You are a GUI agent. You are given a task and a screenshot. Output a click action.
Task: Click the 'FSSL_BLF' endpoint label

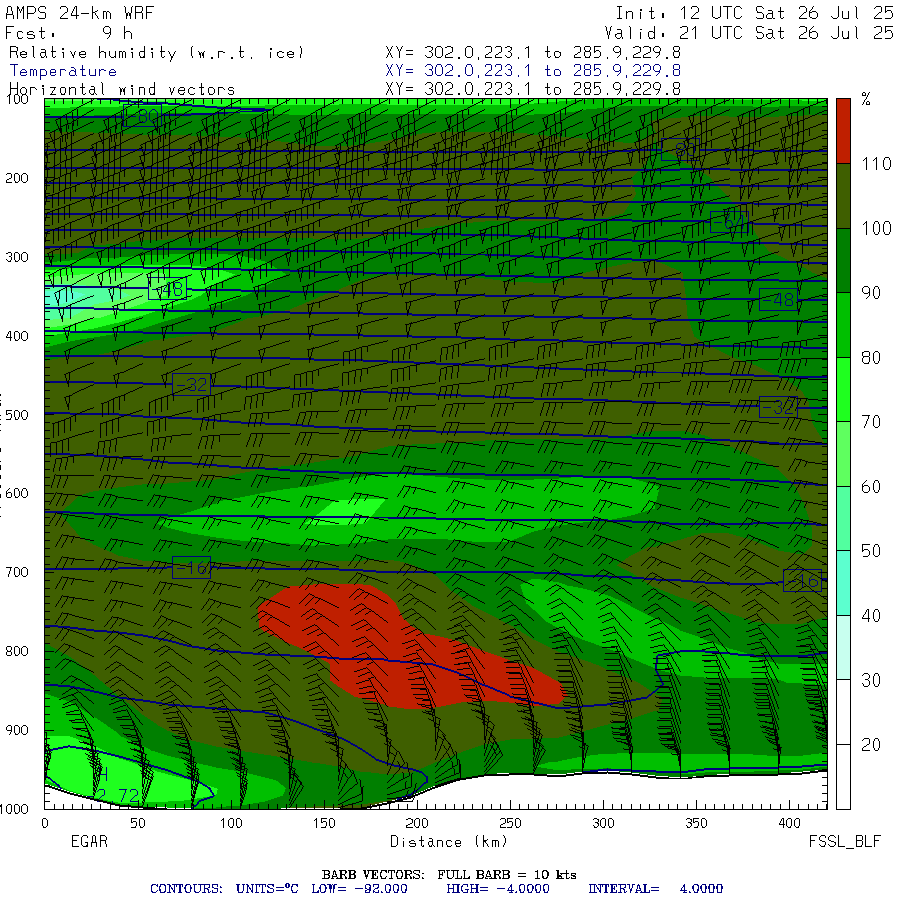(844, 841)
